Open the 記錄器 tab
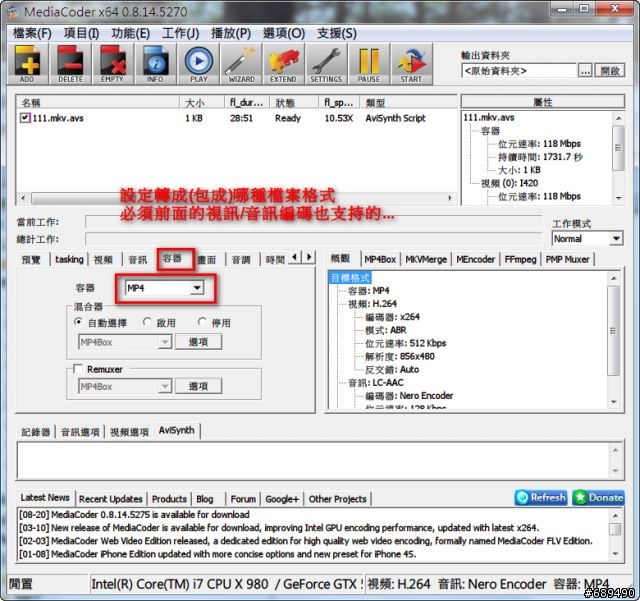 pos(36,432)
